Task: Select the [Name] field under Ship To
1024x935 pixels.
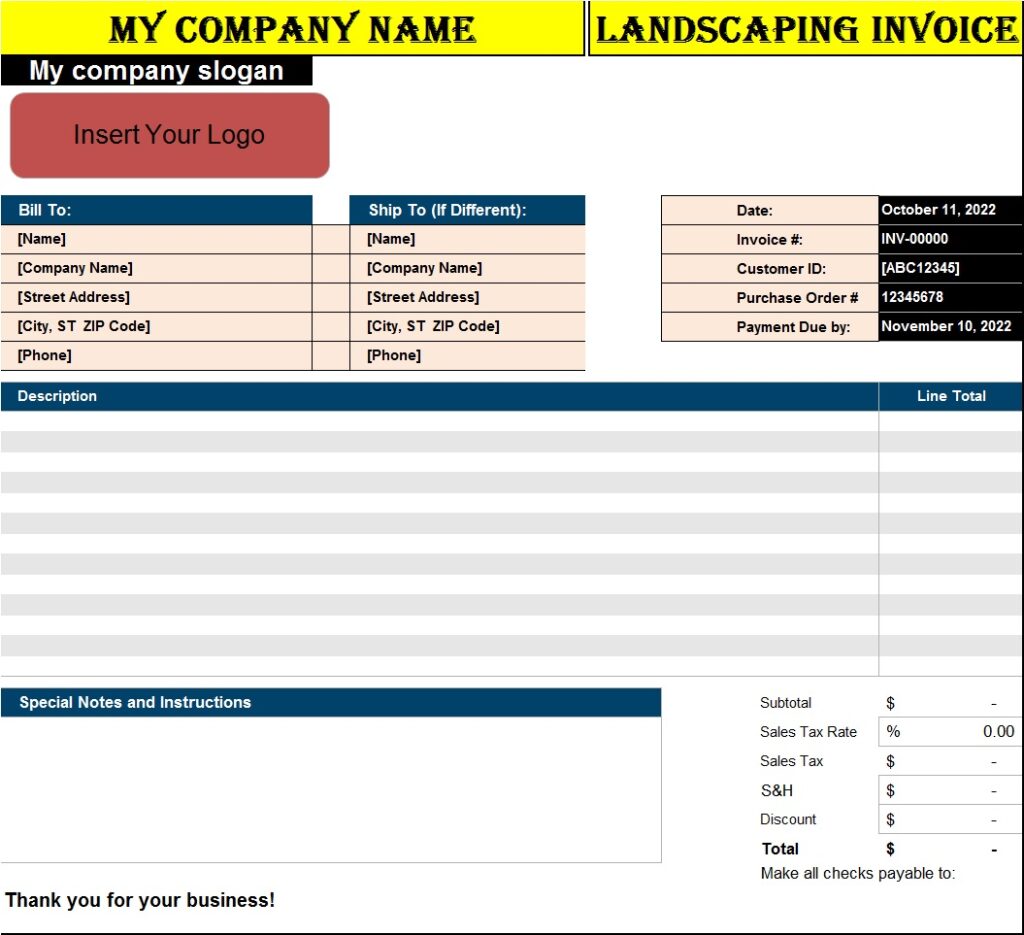Action: pos(468,239)
